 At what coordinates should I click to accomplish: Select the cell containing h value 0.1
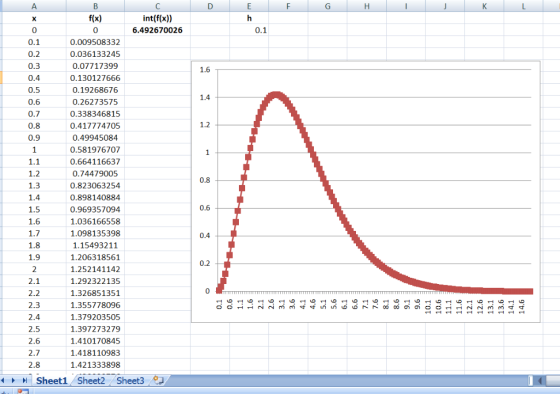point(249,30)
